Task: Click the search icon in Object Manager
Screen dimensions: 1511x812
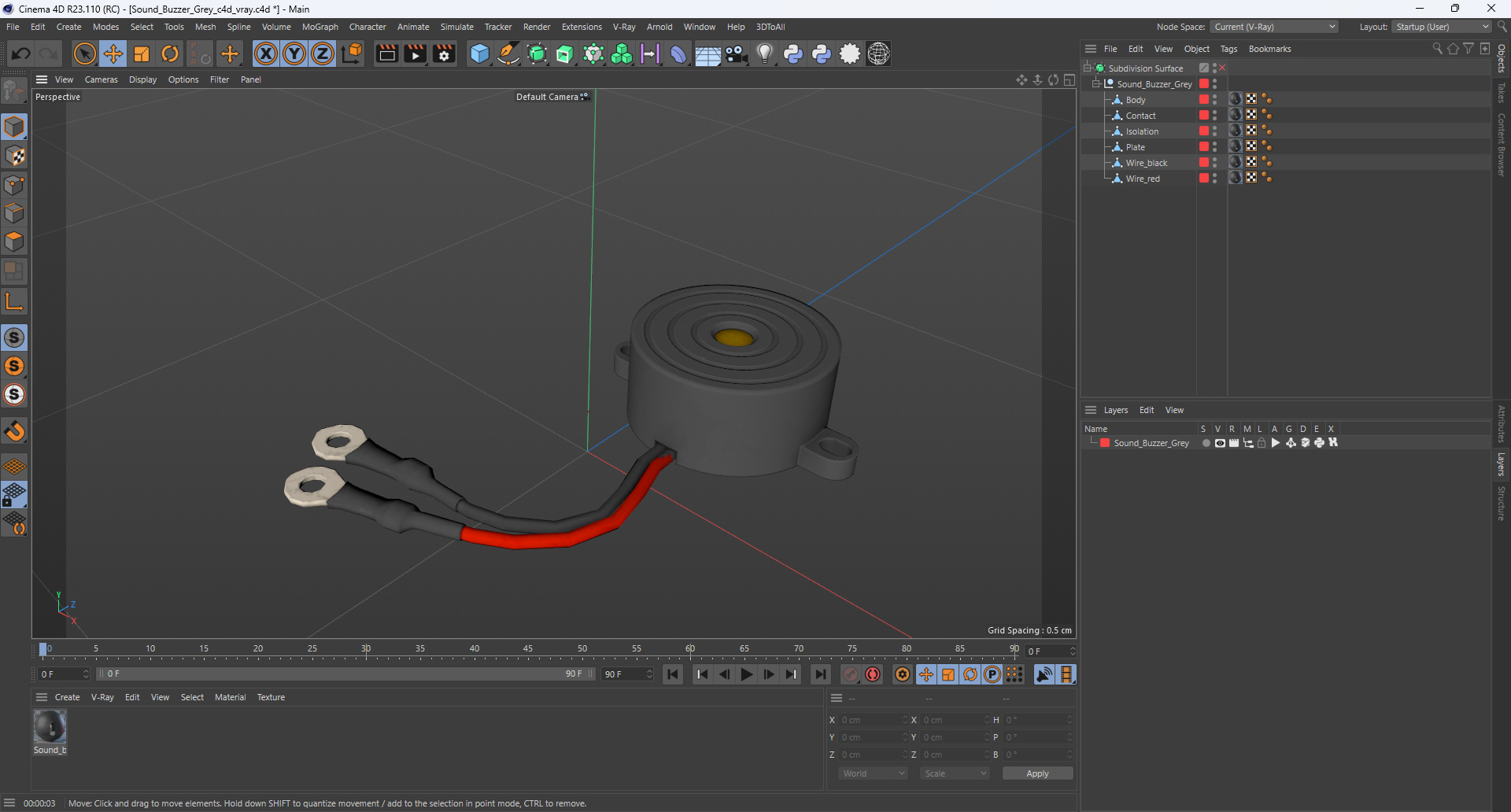Action: coord(1437,49)
